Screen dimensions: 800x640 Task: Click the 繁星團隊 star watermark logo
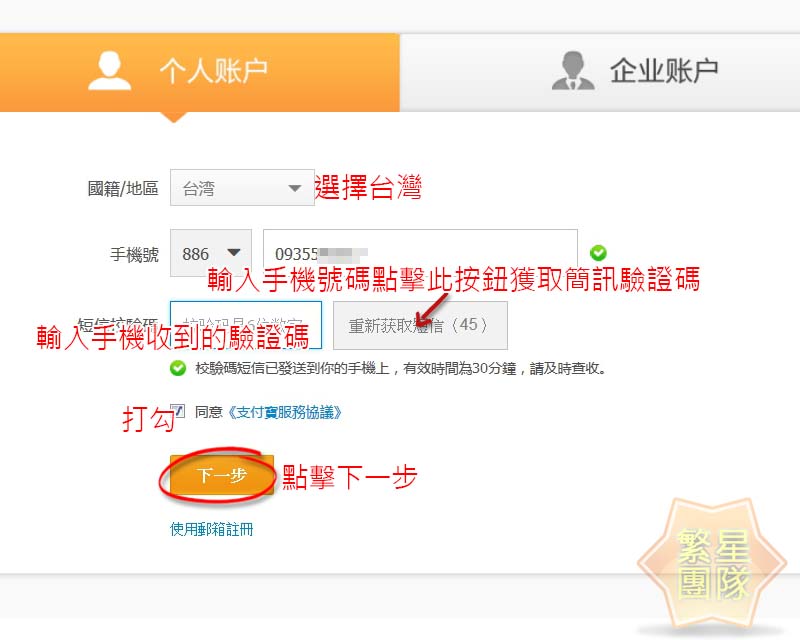click(712, 564)
